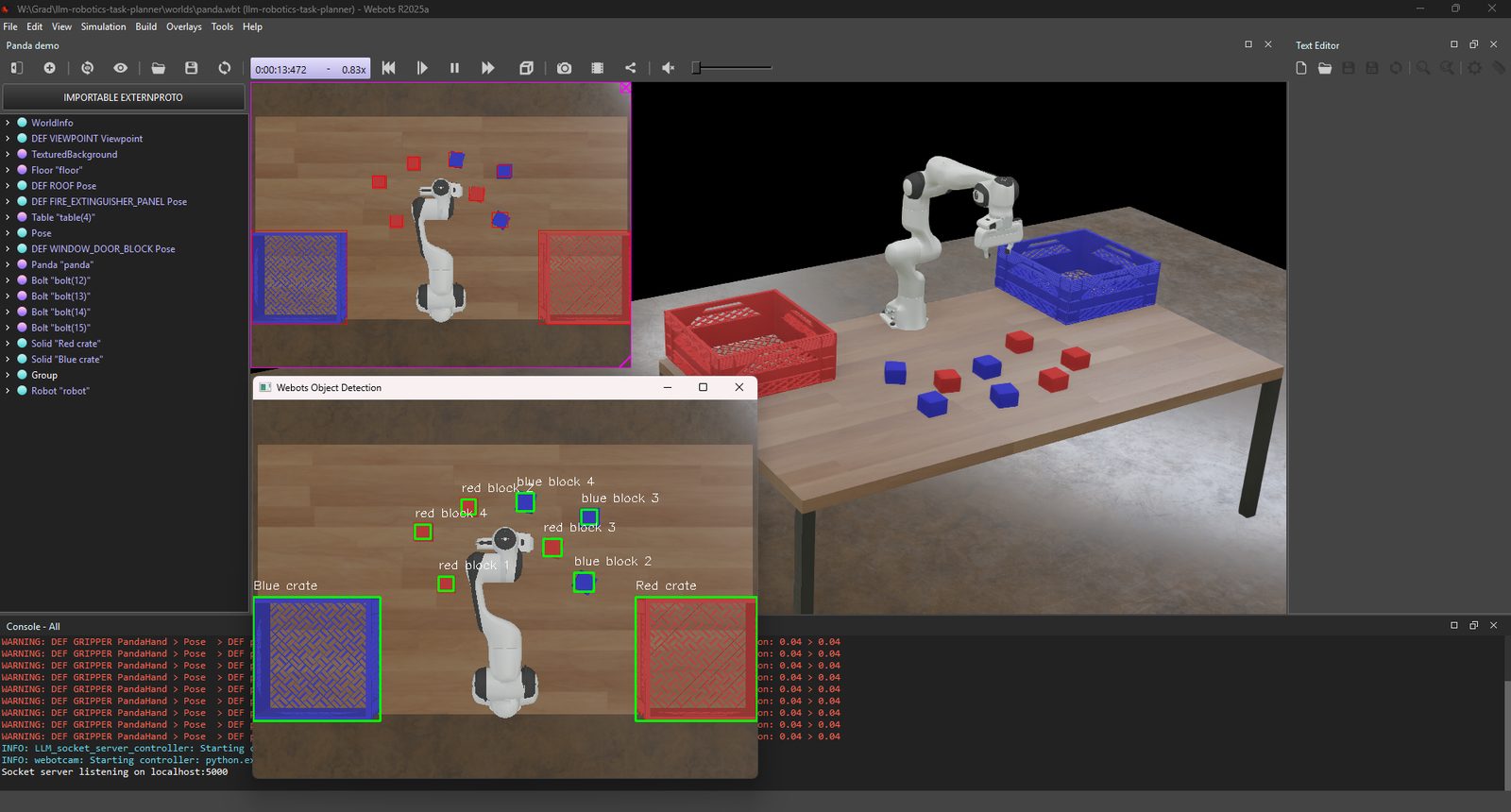The height and width of the screenshot is (812, 1511).
Task: Float the Console panel
Action: tap(1473, 625)
